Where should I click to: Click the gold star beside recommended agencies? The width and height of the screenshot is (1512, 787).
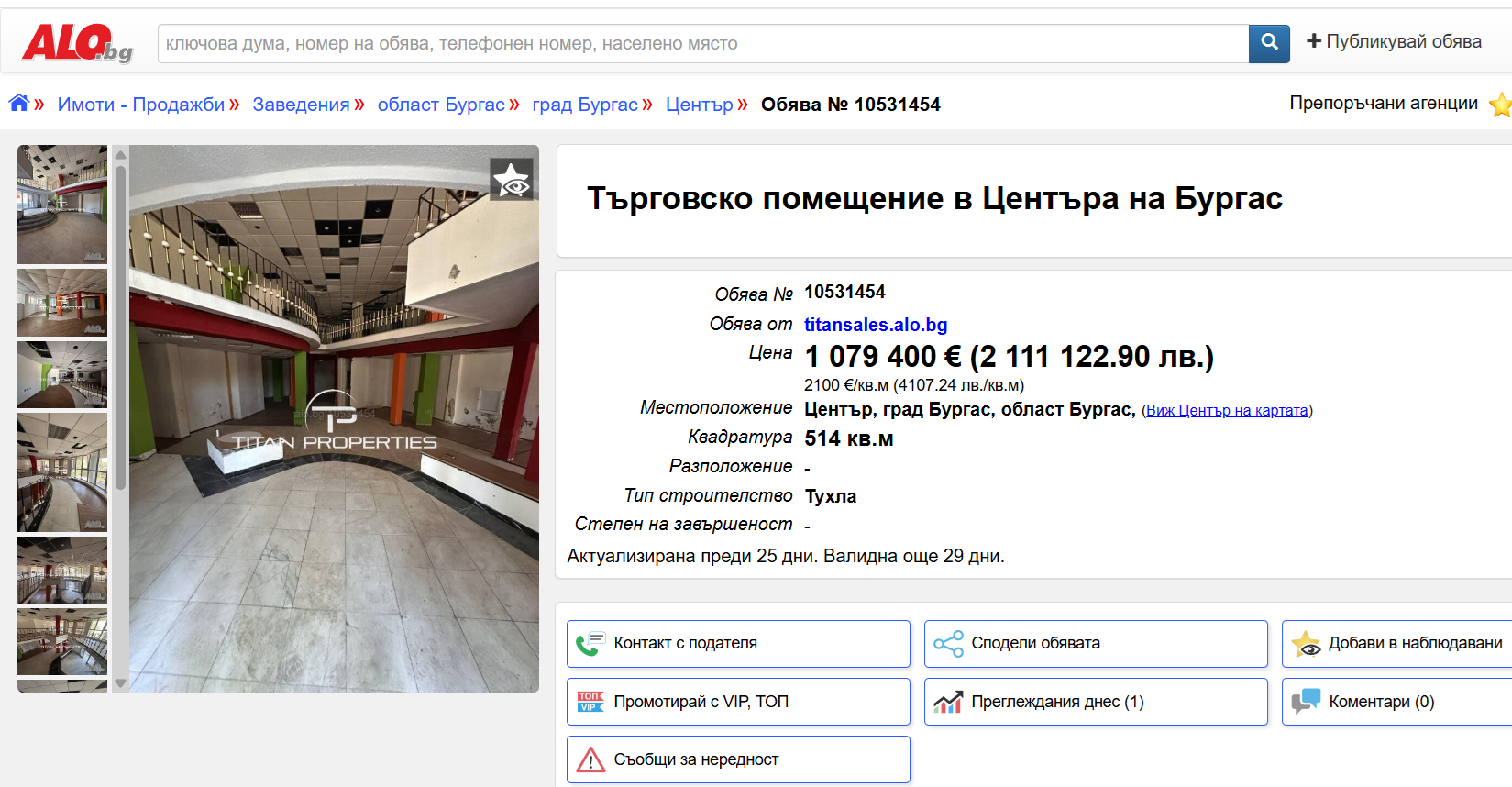[x=1500, y=105]
